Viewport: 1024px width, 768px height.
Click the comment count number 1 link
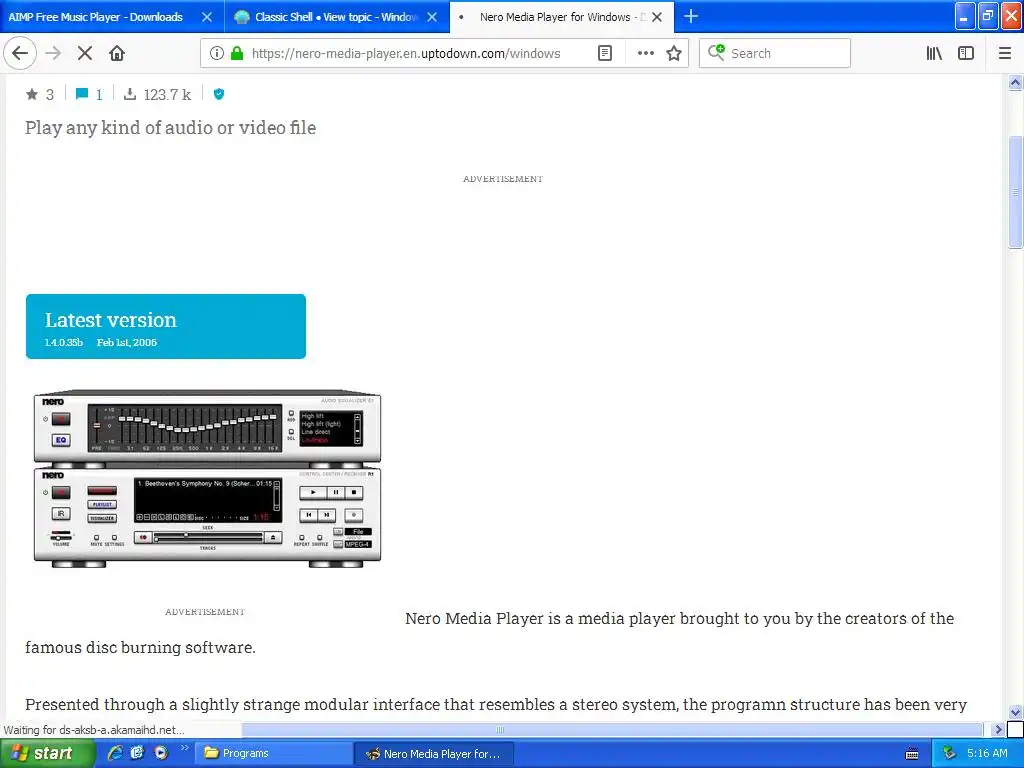[99, 95]
